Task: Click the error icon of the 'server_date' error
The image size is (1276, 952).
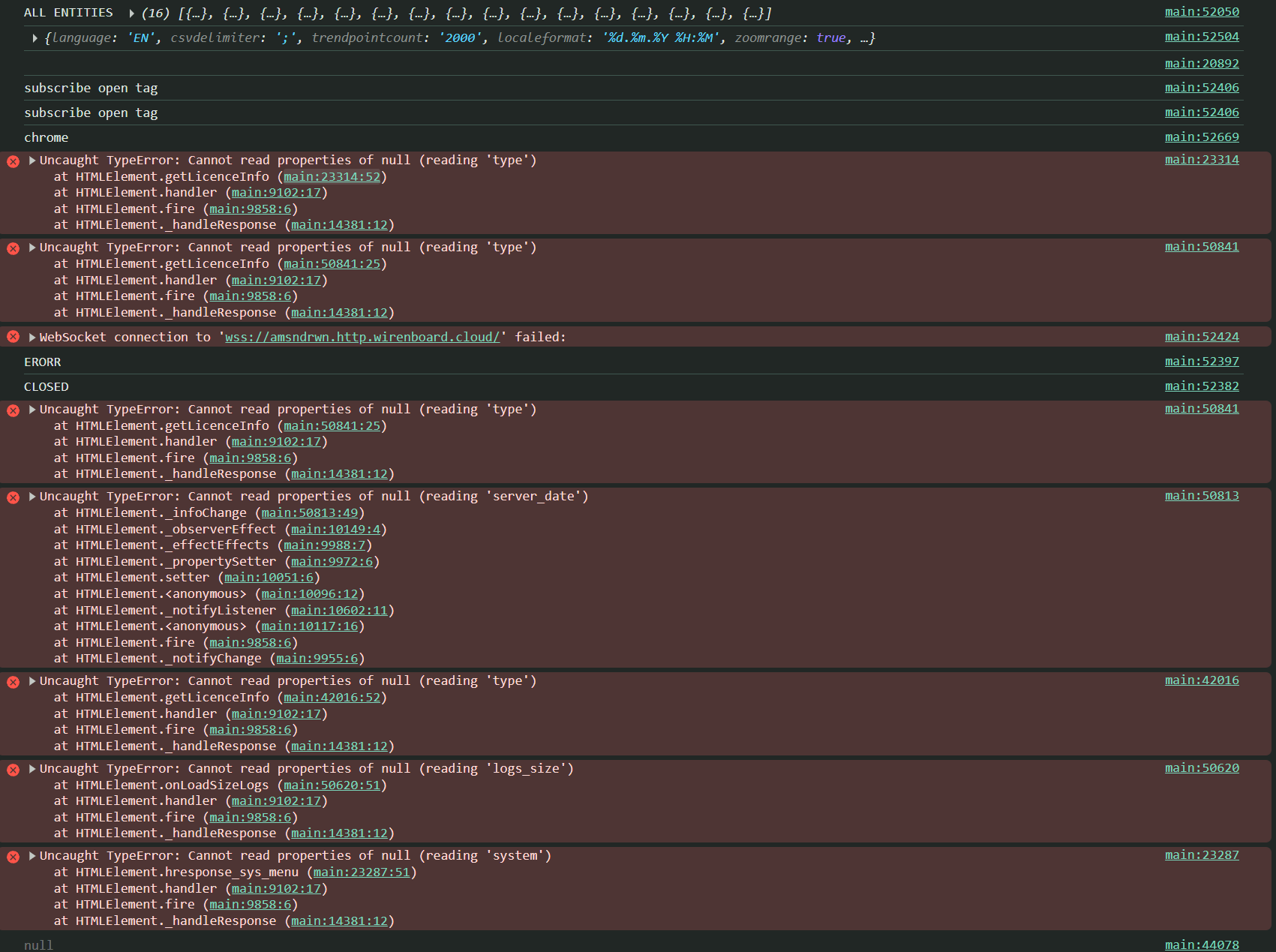Action: point(13,497)
